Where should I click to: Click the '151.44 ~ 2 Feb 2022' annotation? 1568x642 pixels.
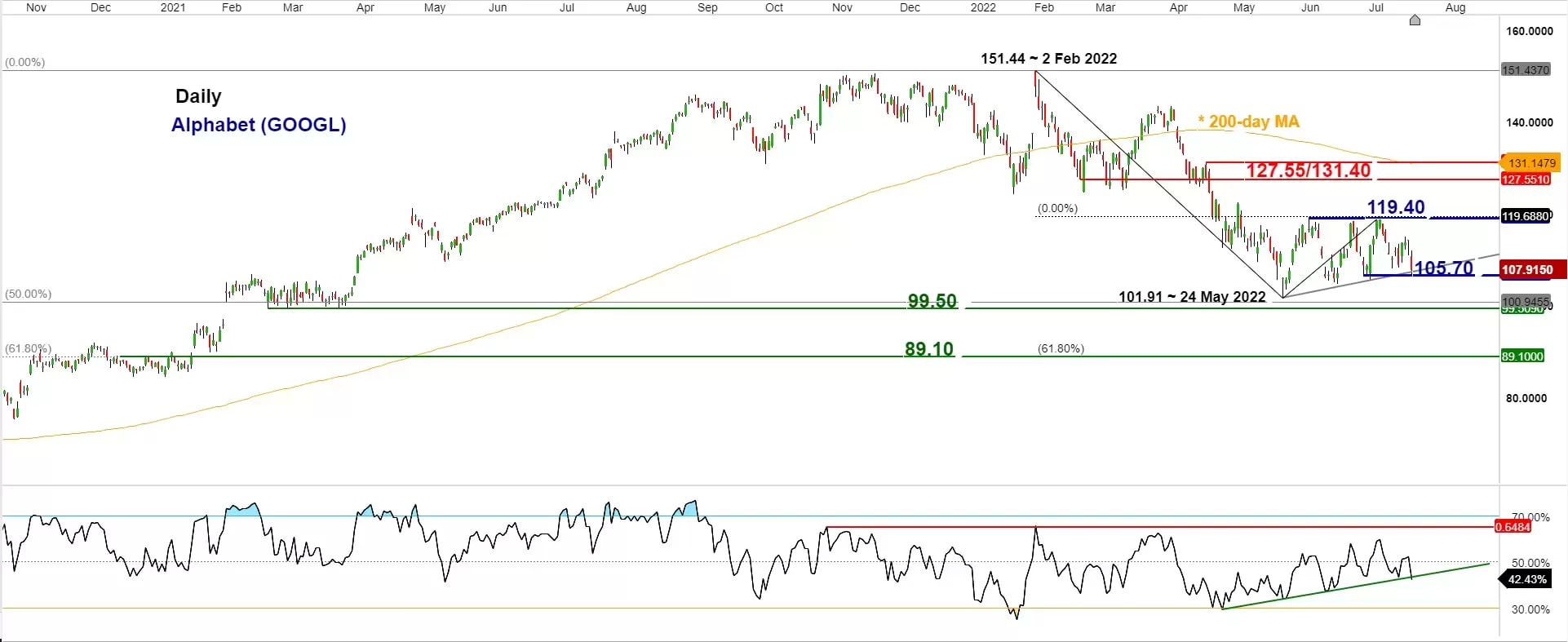point(1048,59)
